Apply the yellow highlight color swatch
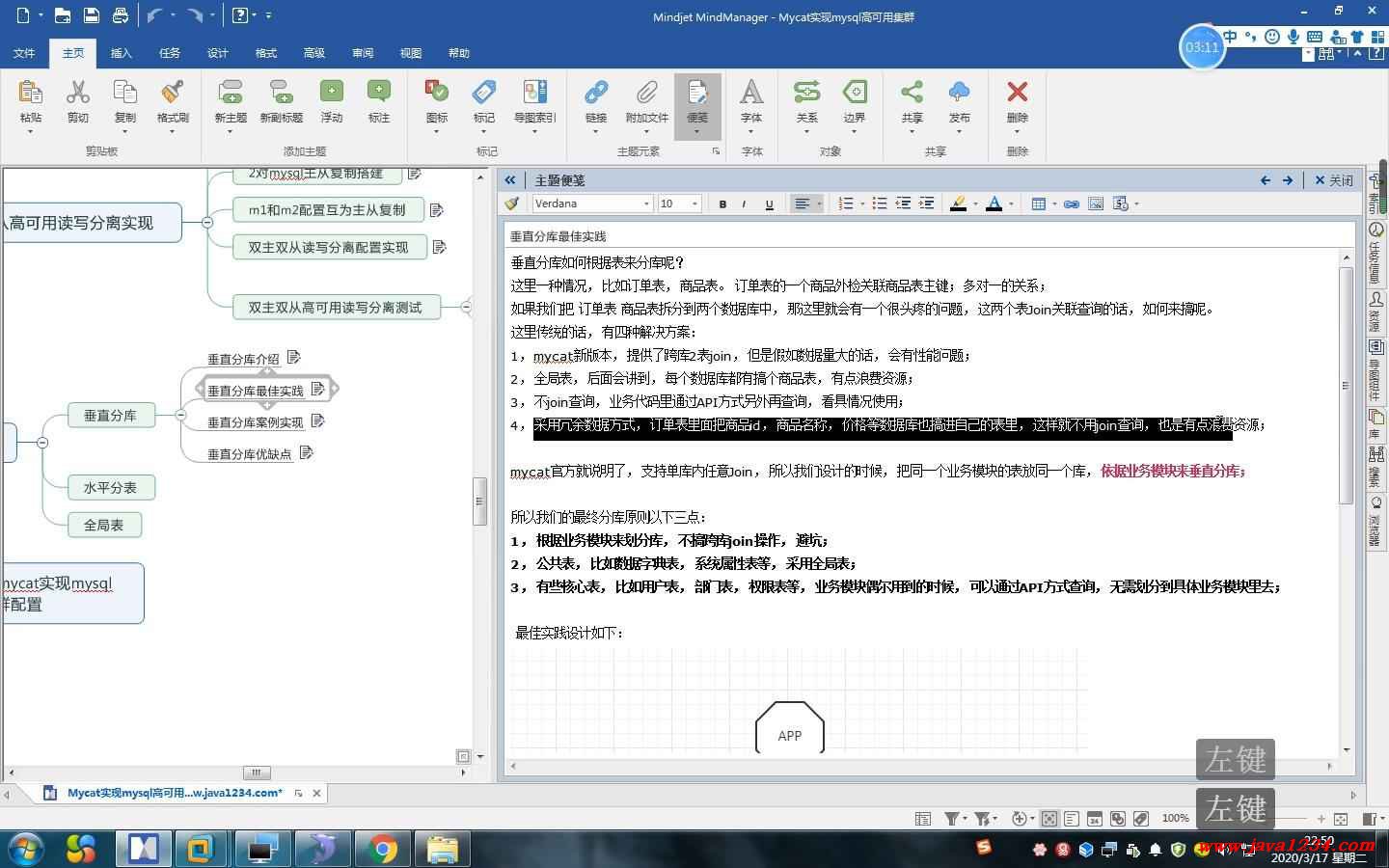The height and width of the screenshot is (868, 1389). [x=958, y=203]
